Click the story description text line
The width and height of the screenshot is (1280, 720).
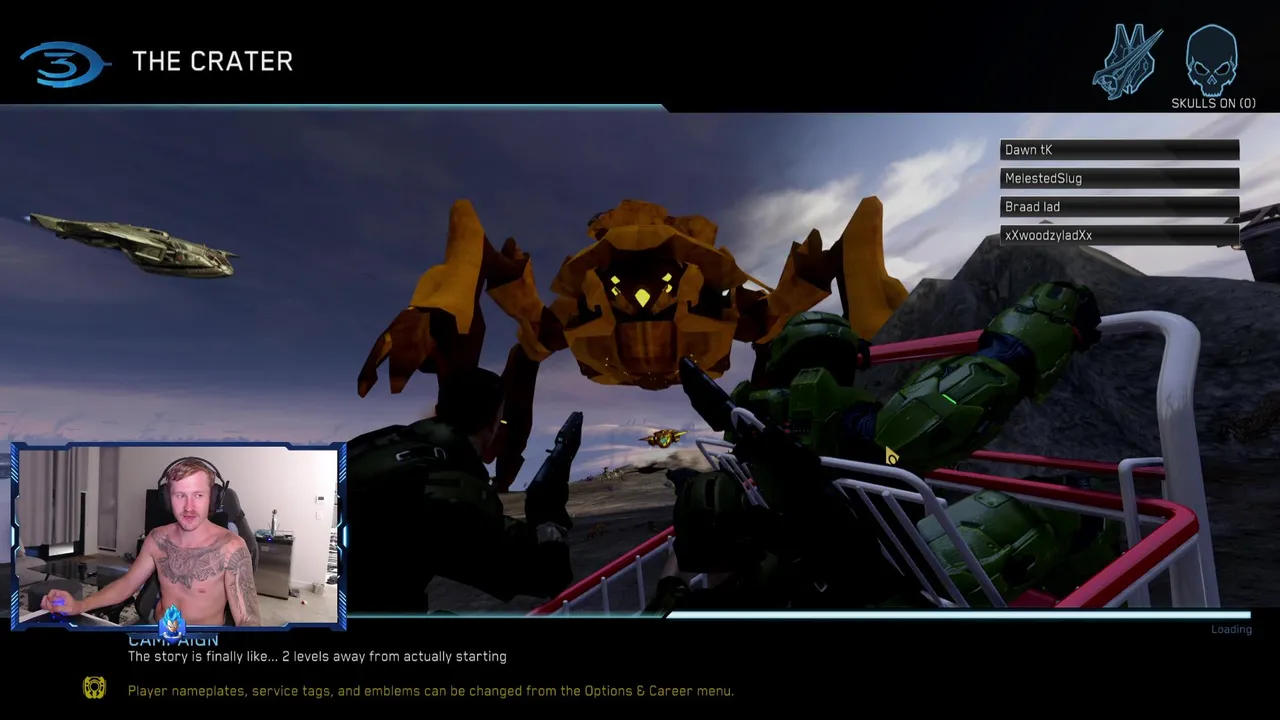click(317, 656)
